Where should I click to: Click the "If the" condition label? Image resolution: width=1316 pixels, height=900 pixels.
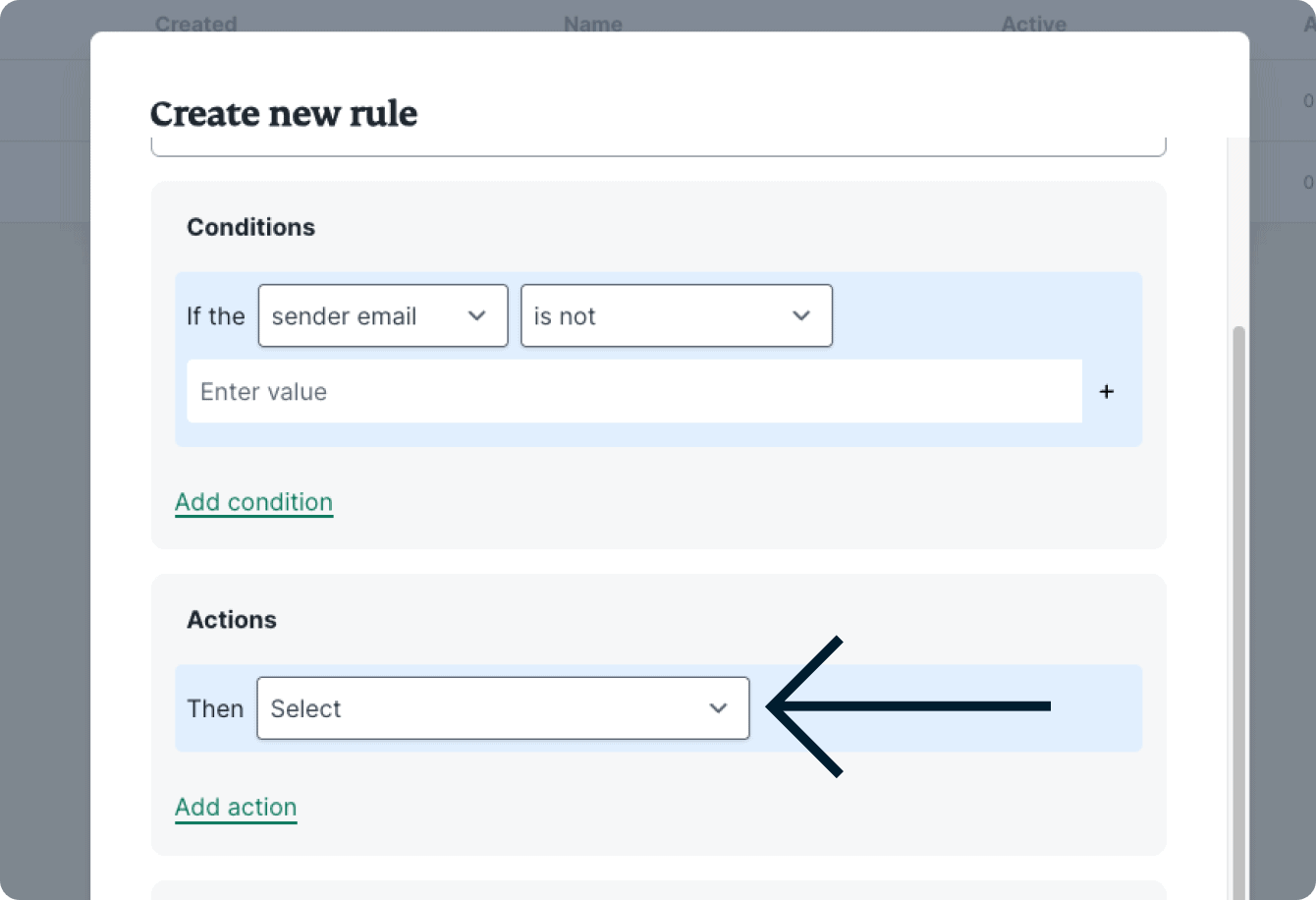[215, 316]
